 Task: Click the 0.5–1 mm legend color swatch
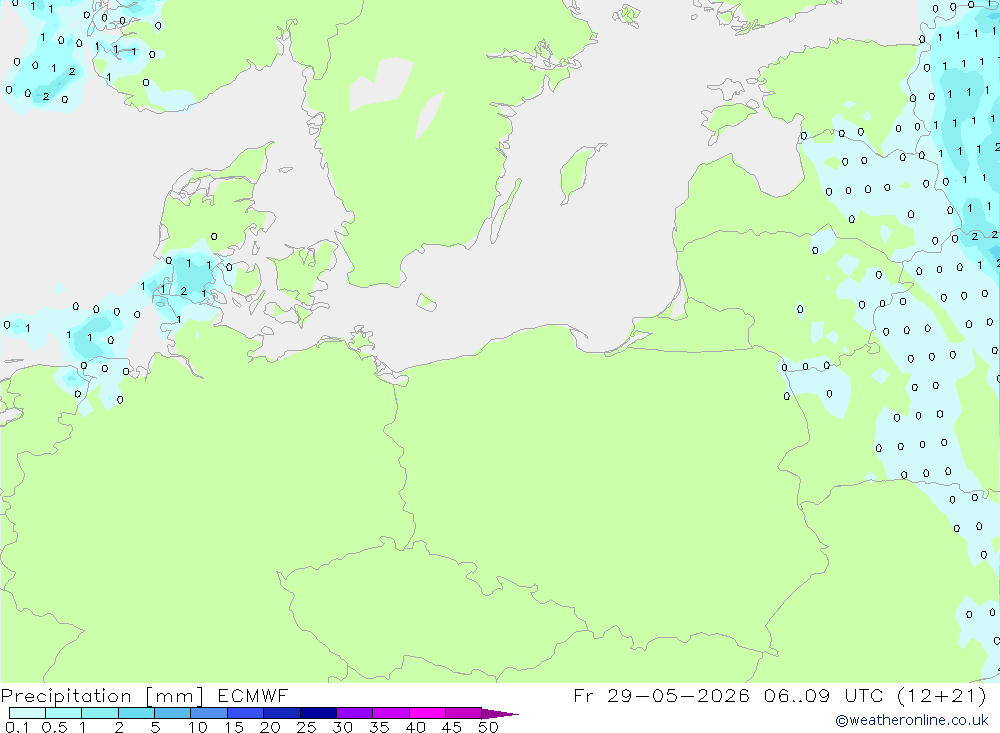pos(64,713)
